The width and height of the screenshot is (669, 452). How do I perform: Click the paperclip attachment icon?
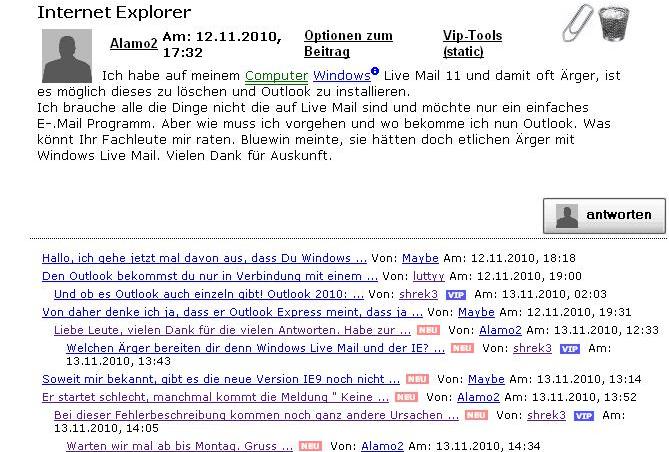pos(578,23)
